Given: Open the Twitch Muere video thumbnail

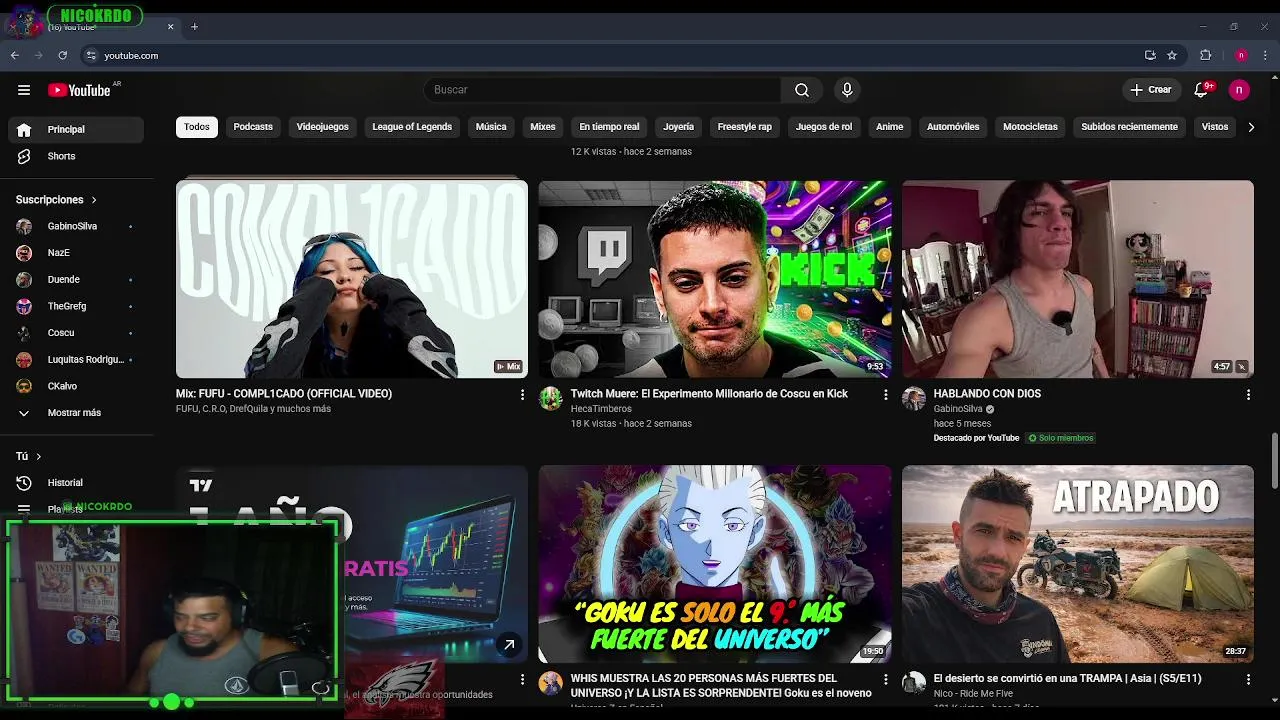Looking at the screenshot, I should coord(715,279).
